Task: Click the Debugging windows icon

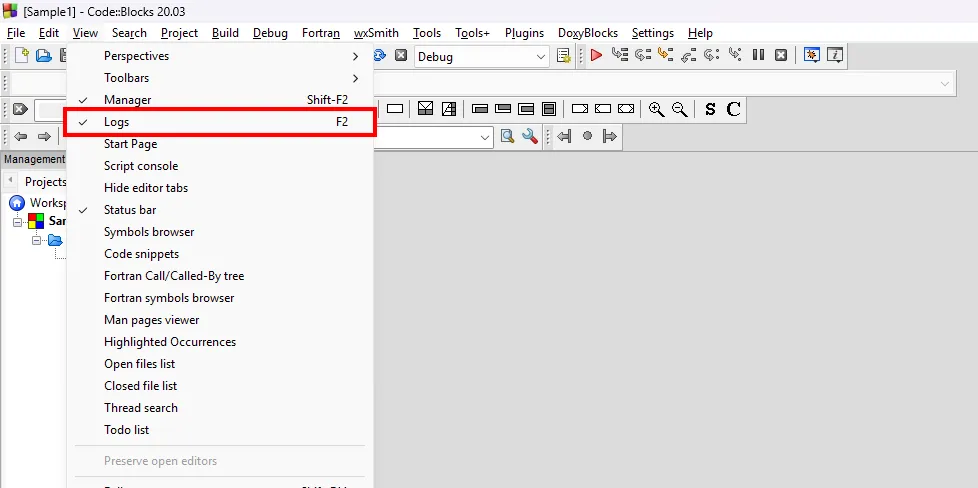Action: pos(812,56)
